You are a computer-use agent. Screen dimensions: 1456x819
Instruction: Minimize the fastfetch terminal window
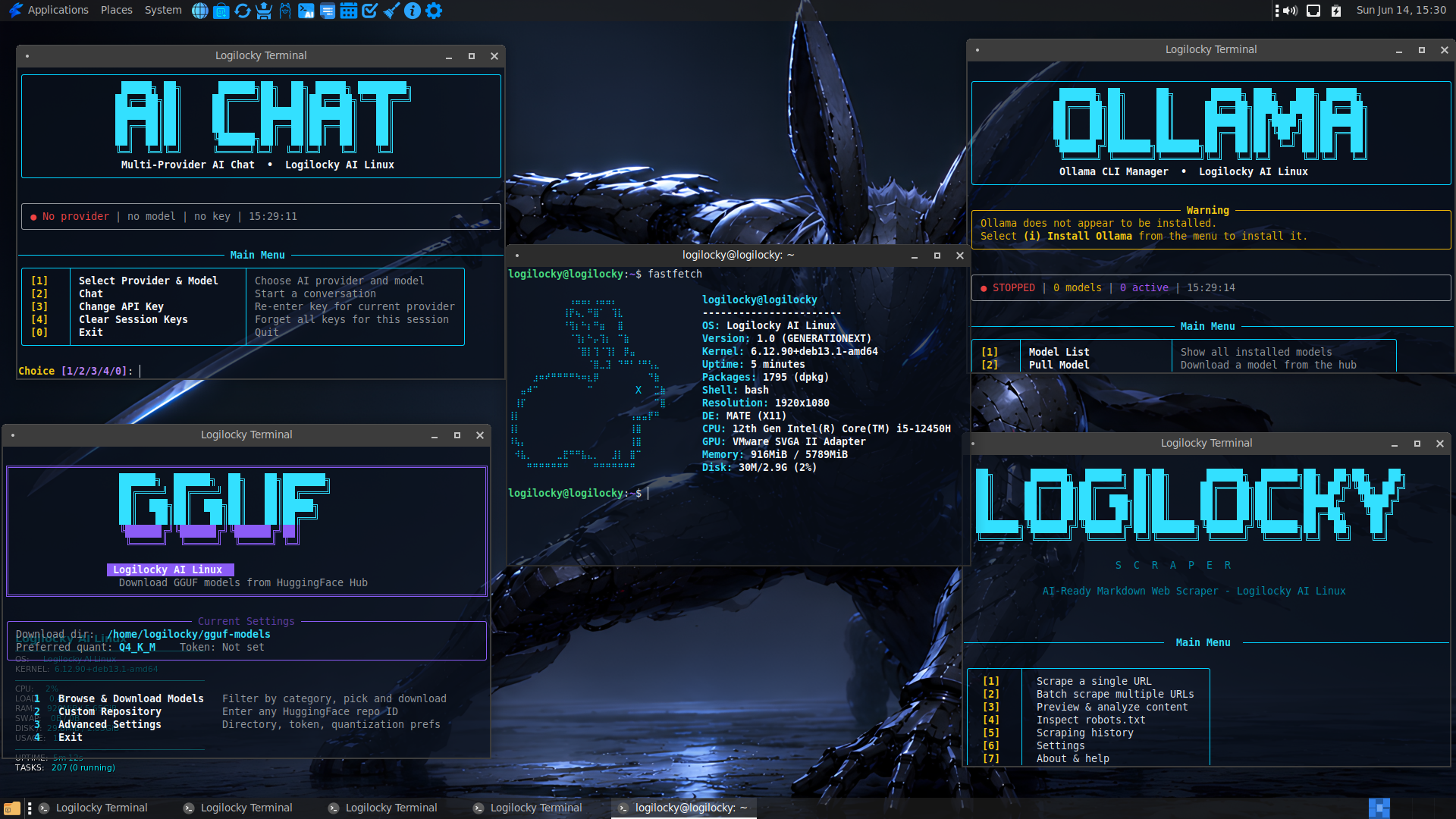pyautogui.click(x=915, y=256)
